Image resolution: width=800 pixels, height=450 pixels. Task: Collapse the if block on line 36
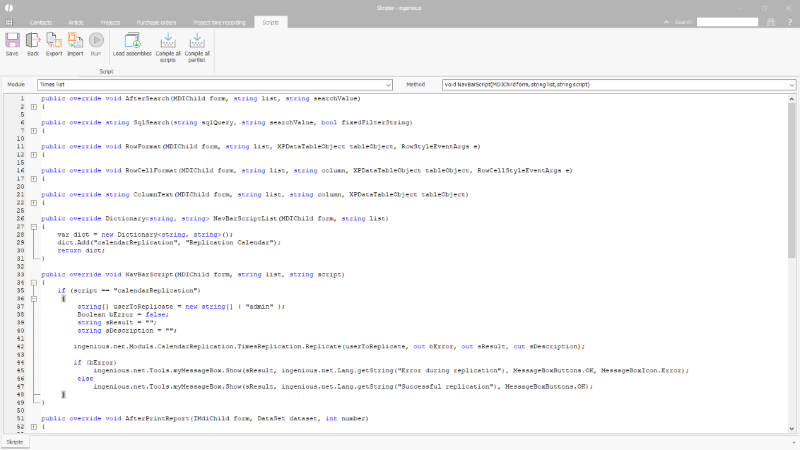[34, 298]
